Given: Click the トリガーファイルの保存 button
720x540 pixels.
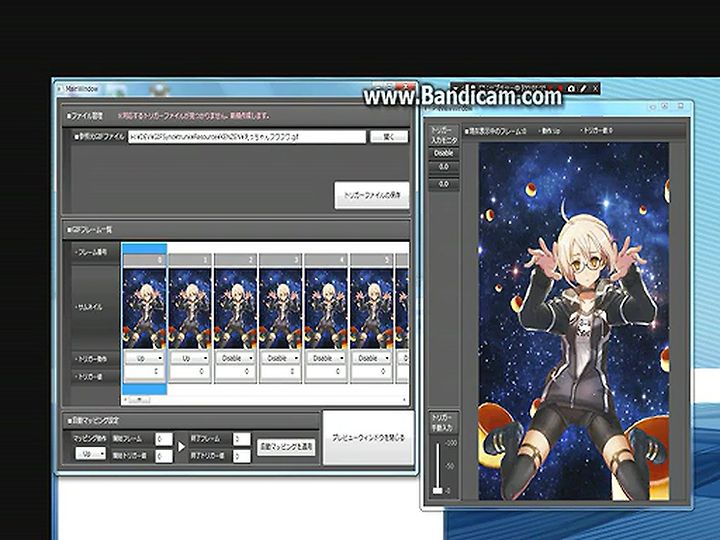Looking at the screenshot, I should point(372,195).
